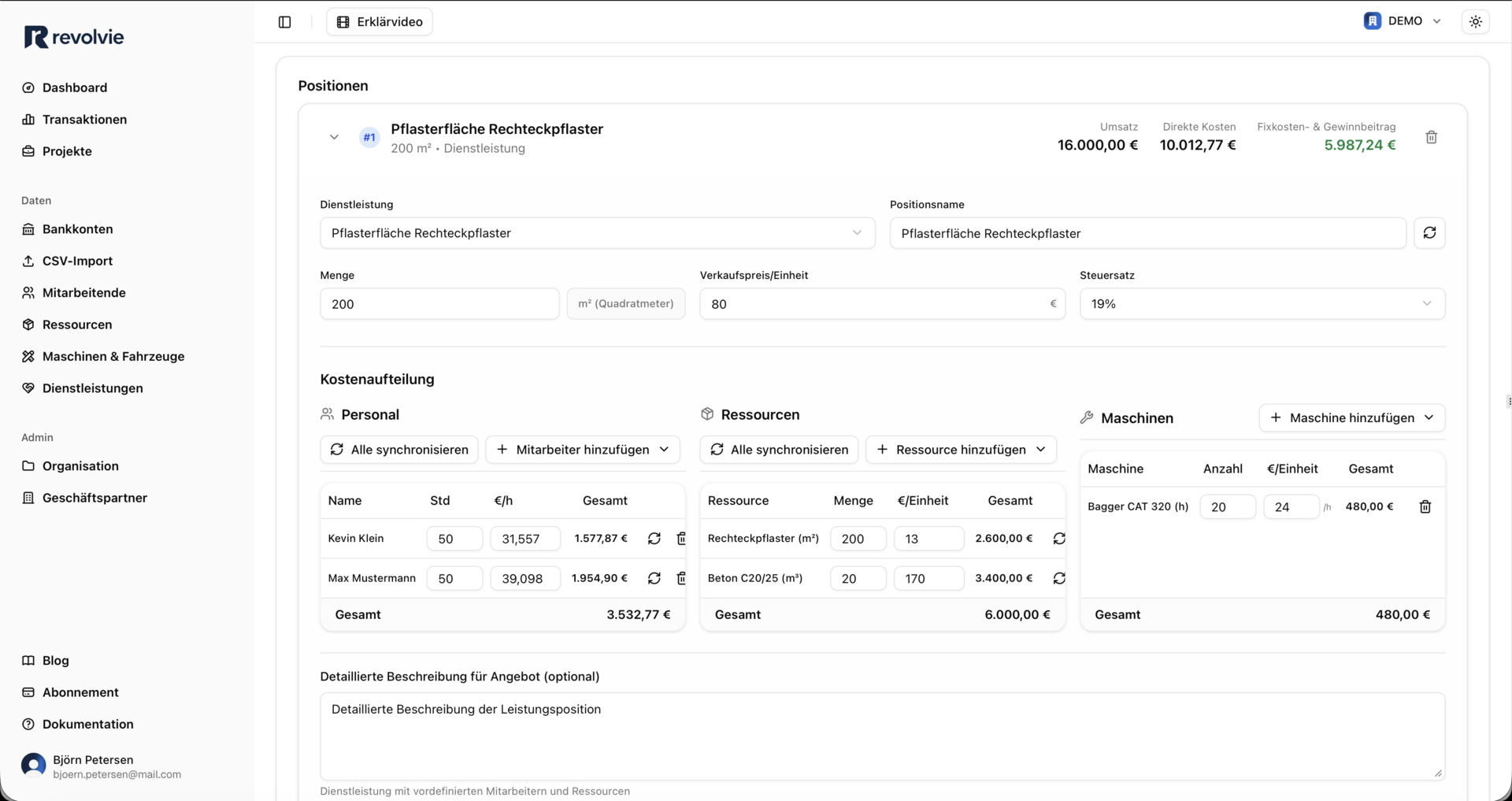Click refresh icon beside Positionsname field

click(1429, 233)
